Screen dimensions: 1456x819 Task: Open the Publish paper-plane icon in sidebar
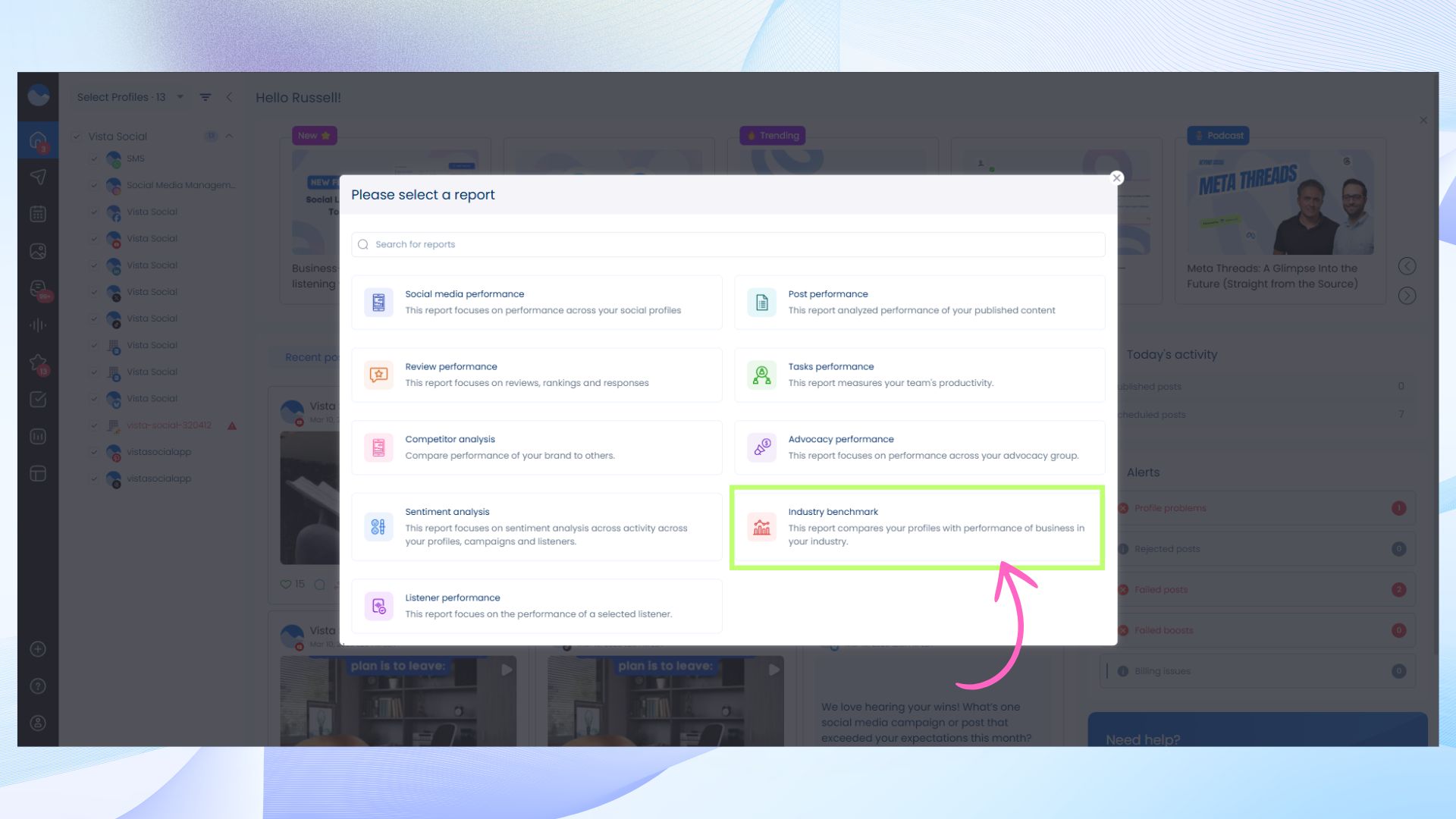(38, 177)
